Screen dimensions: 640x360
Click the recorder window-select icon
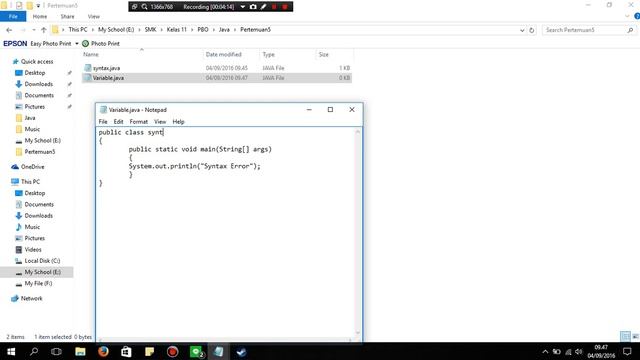pyautogui.click(x=135, y=7)
